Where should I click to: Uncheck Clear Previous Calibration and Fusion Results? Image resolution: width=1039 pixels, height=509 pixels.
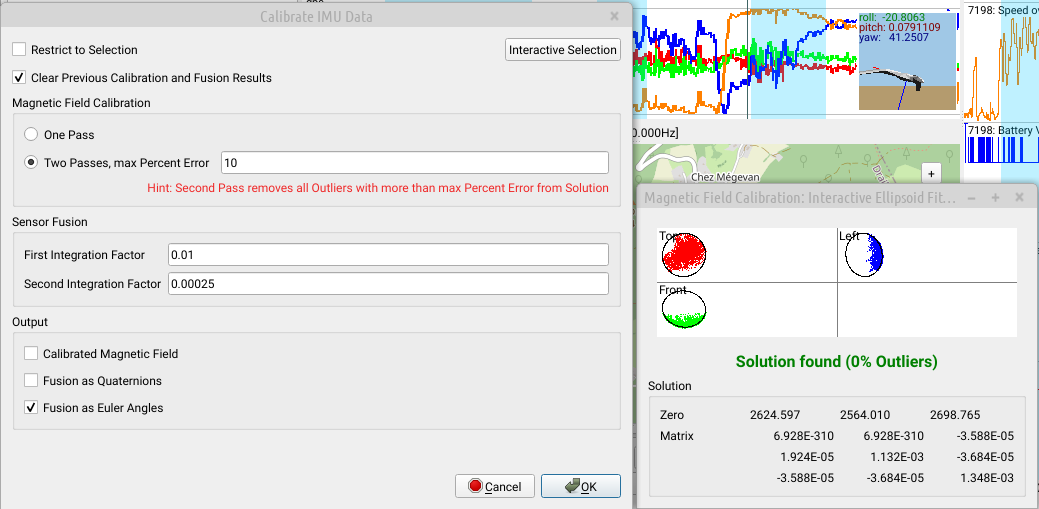coord(19,78)
